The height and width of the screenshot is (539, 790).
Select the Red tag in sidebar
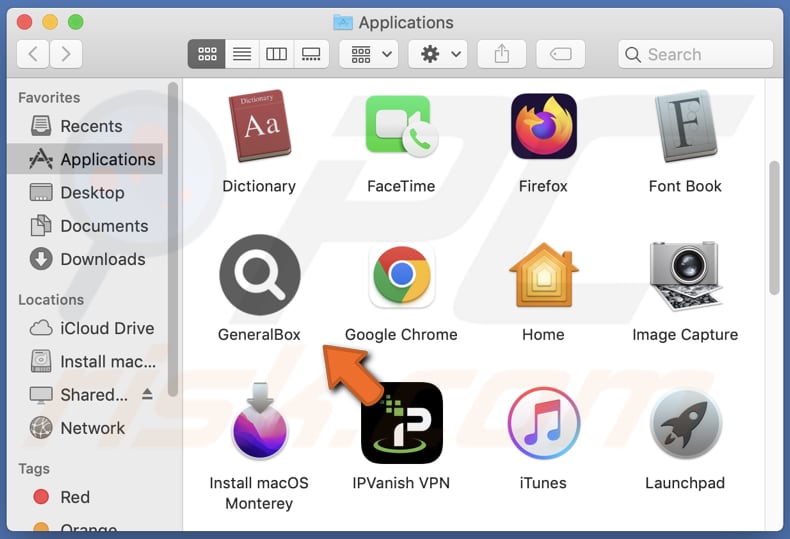85,497
